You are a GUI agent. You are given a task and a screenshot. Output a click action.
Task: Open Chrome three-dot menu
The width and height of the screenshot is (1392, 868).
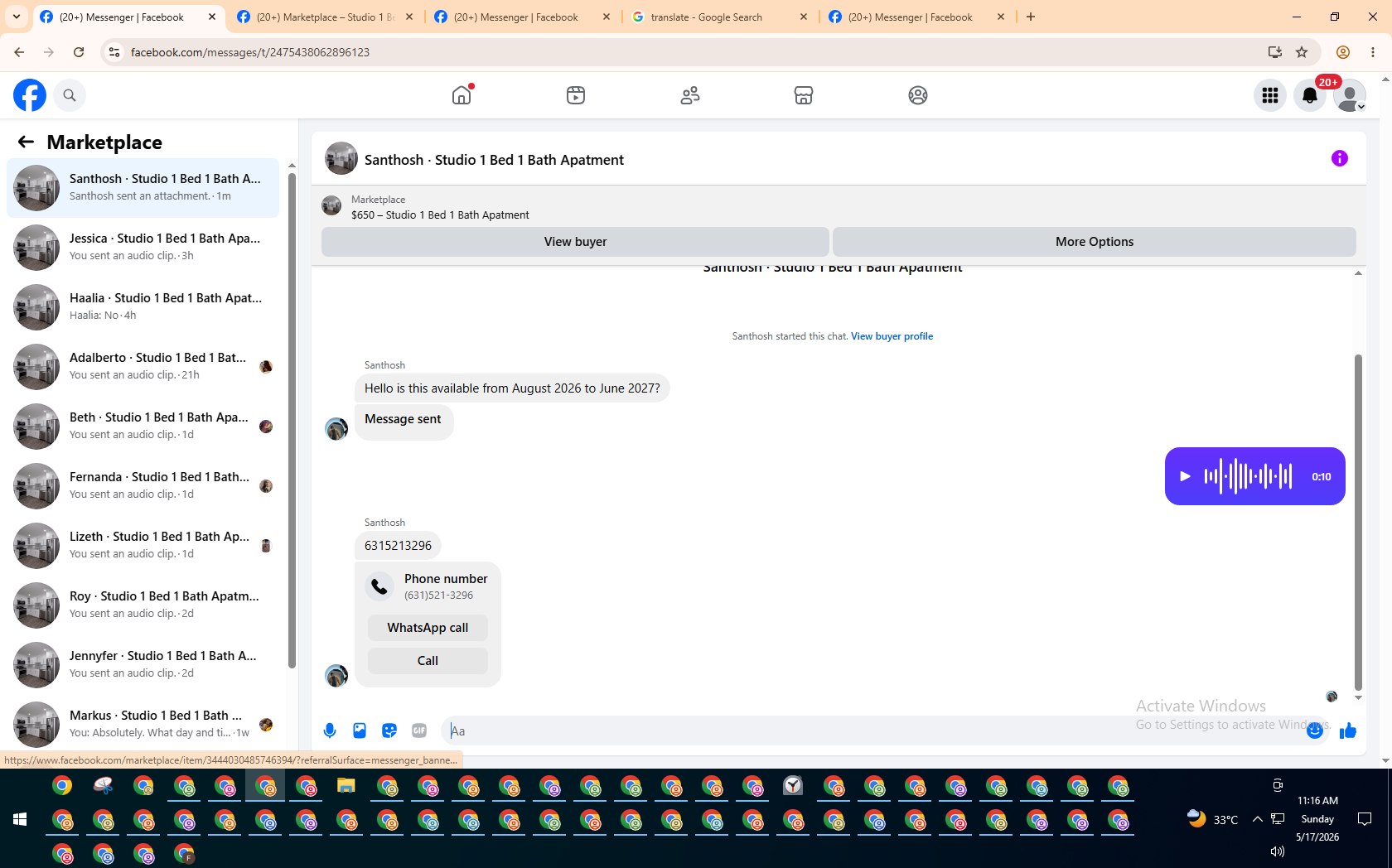click(x=1373, y=52)
